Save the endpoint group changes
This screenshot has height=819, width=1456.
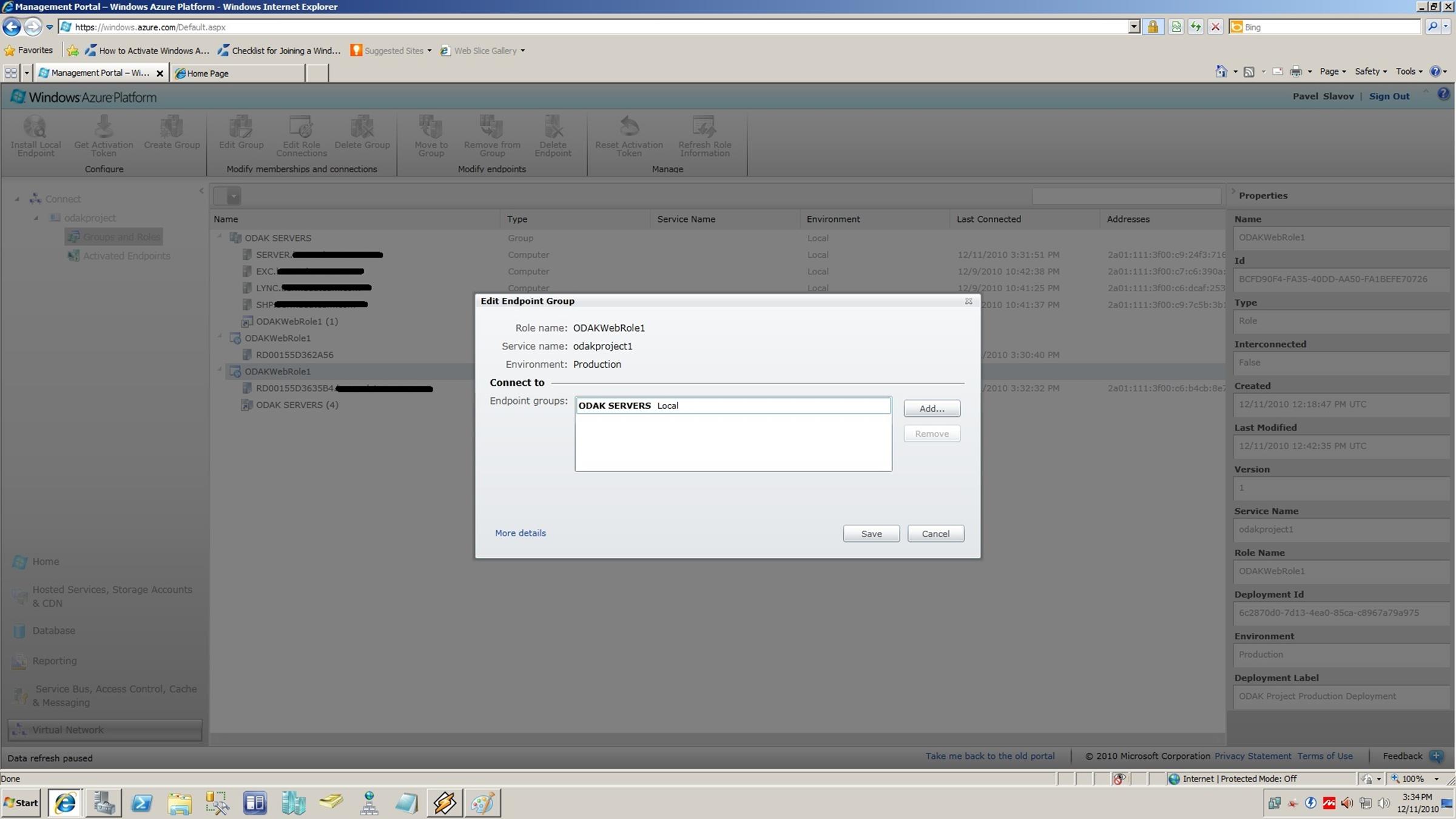click(871, 533)
